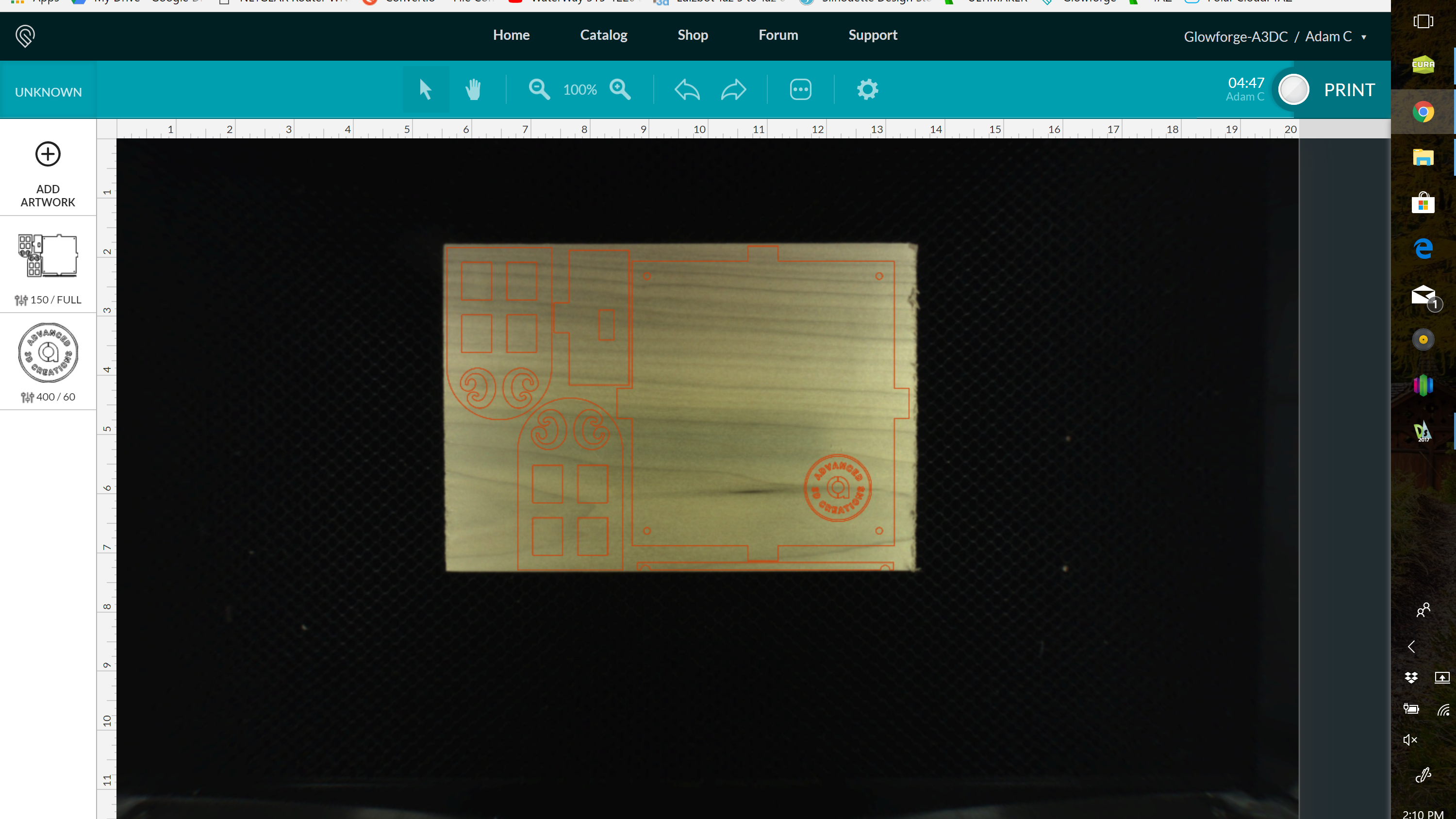
Task: Undo the last action
Action: point(687,89)
